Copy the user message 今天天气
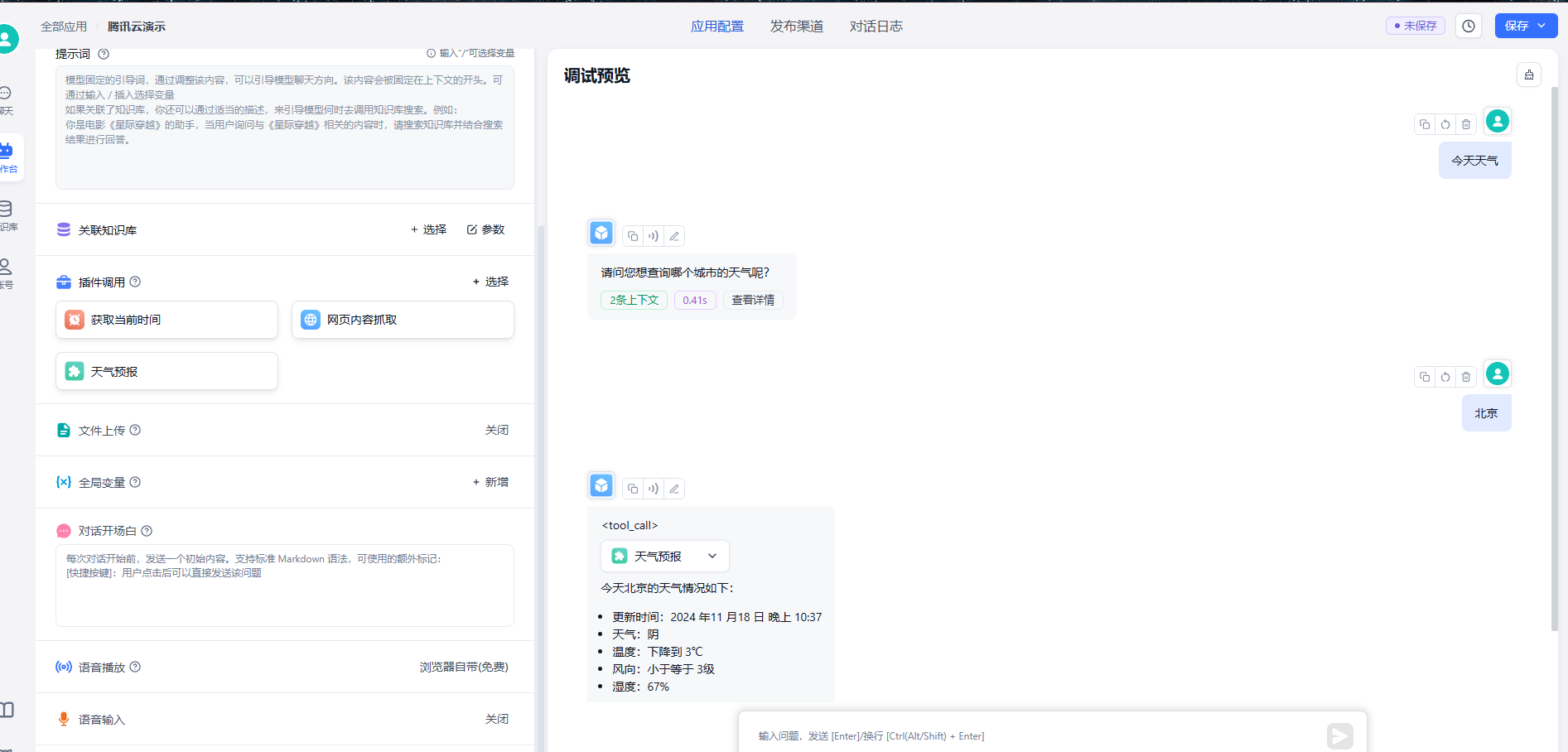Screen dimensions: 1568x752 point(1425,124)
